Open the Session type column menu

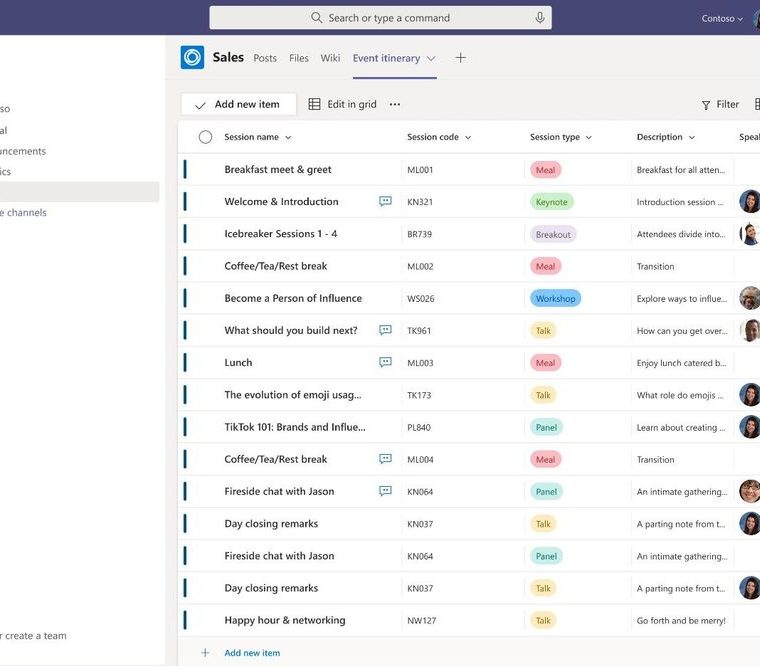point(588,138)
